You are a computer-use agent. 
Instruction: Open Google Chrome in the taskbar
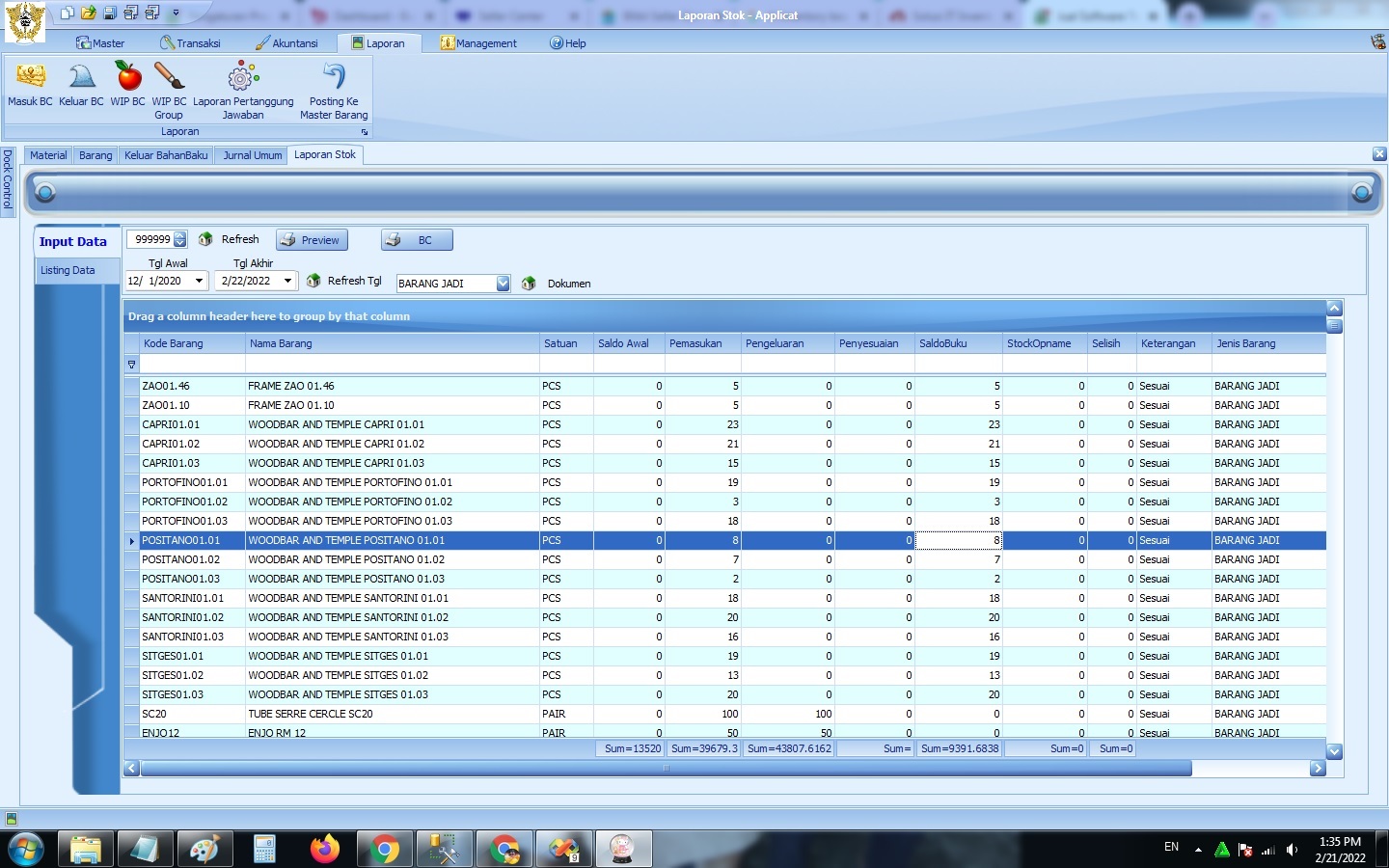(x=385, y=850)
